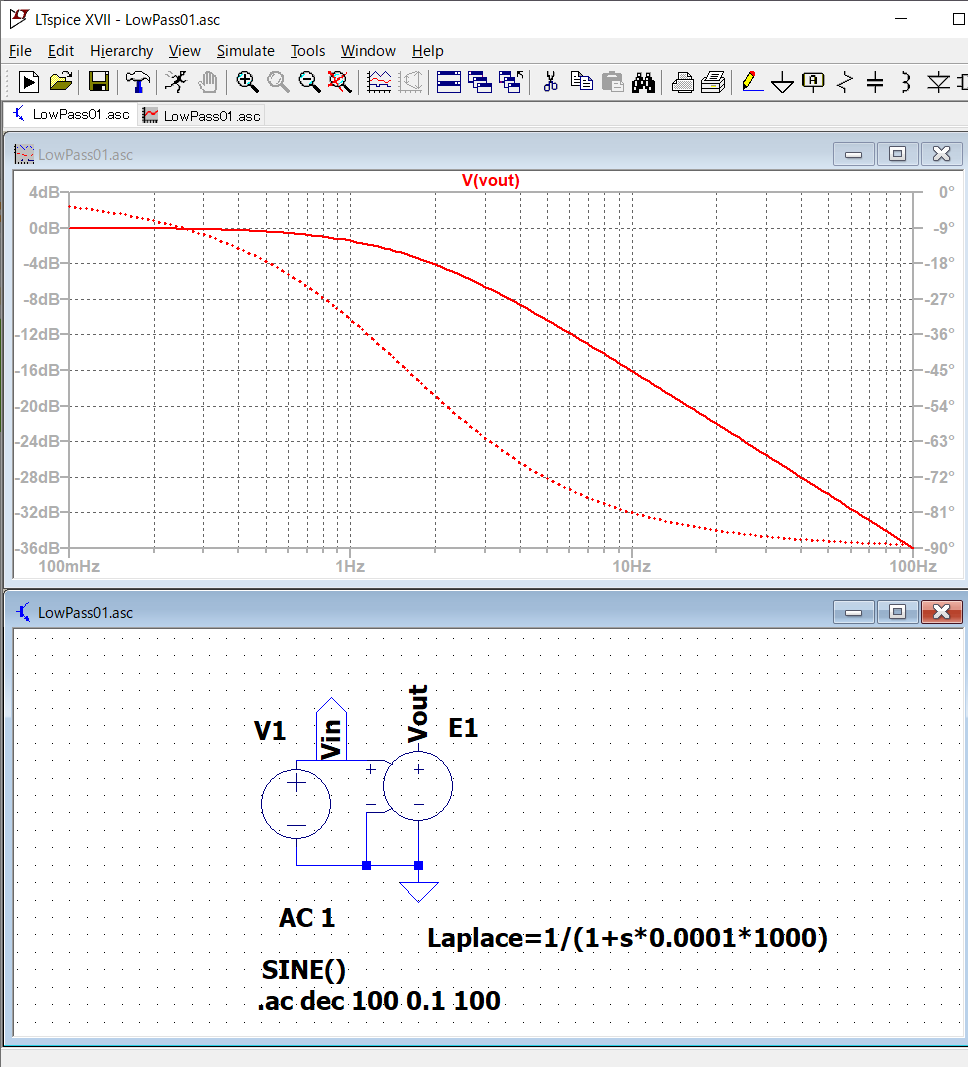Run the simulation with the running man icon
Viewport: 968px width, 1067px height.
point(176,82)
